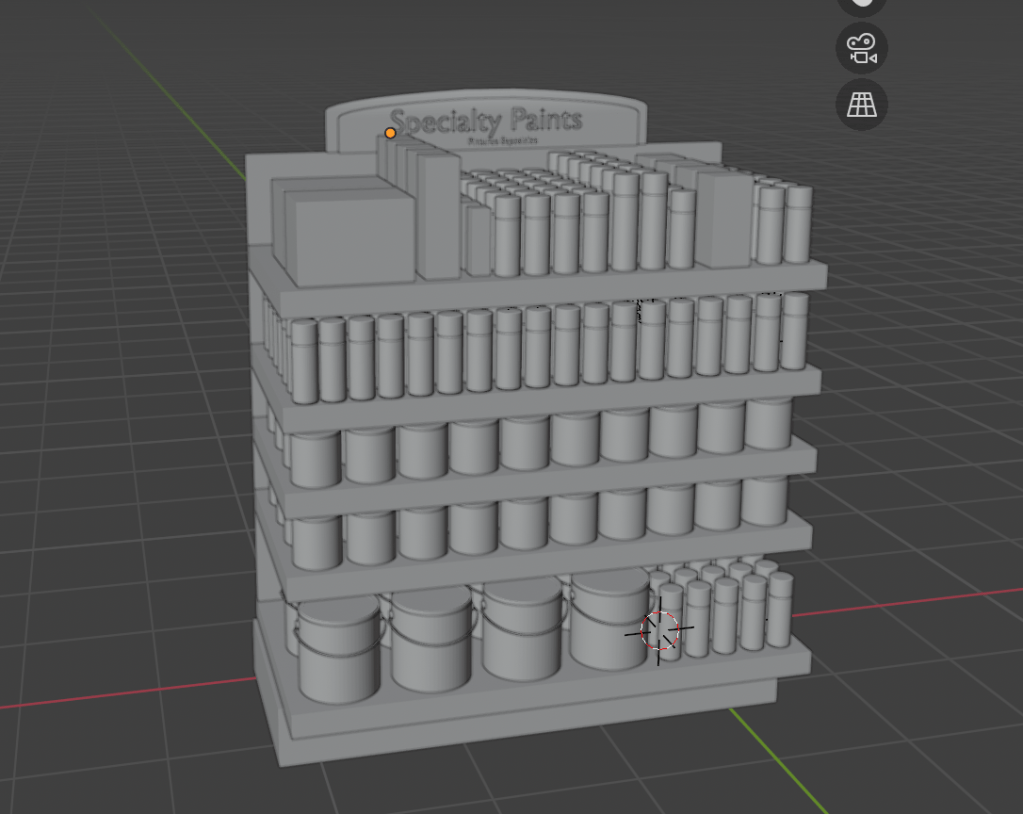This screenshot has height=814, width=1023.
Task: Select the rightmost spray can on the bottom shelf
Action: (x=779, y=609)
